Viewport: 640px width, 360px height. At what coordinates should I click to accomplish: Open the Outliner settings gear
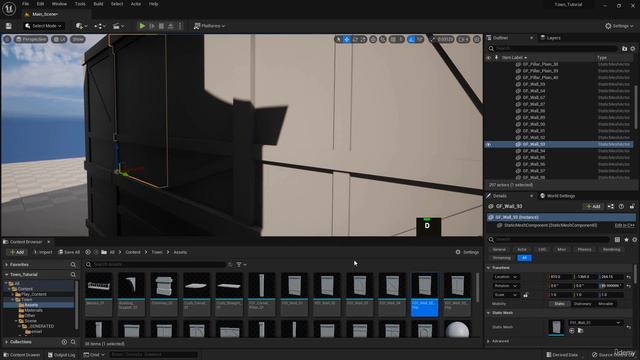pyautogui.click(x=633, y=48)
